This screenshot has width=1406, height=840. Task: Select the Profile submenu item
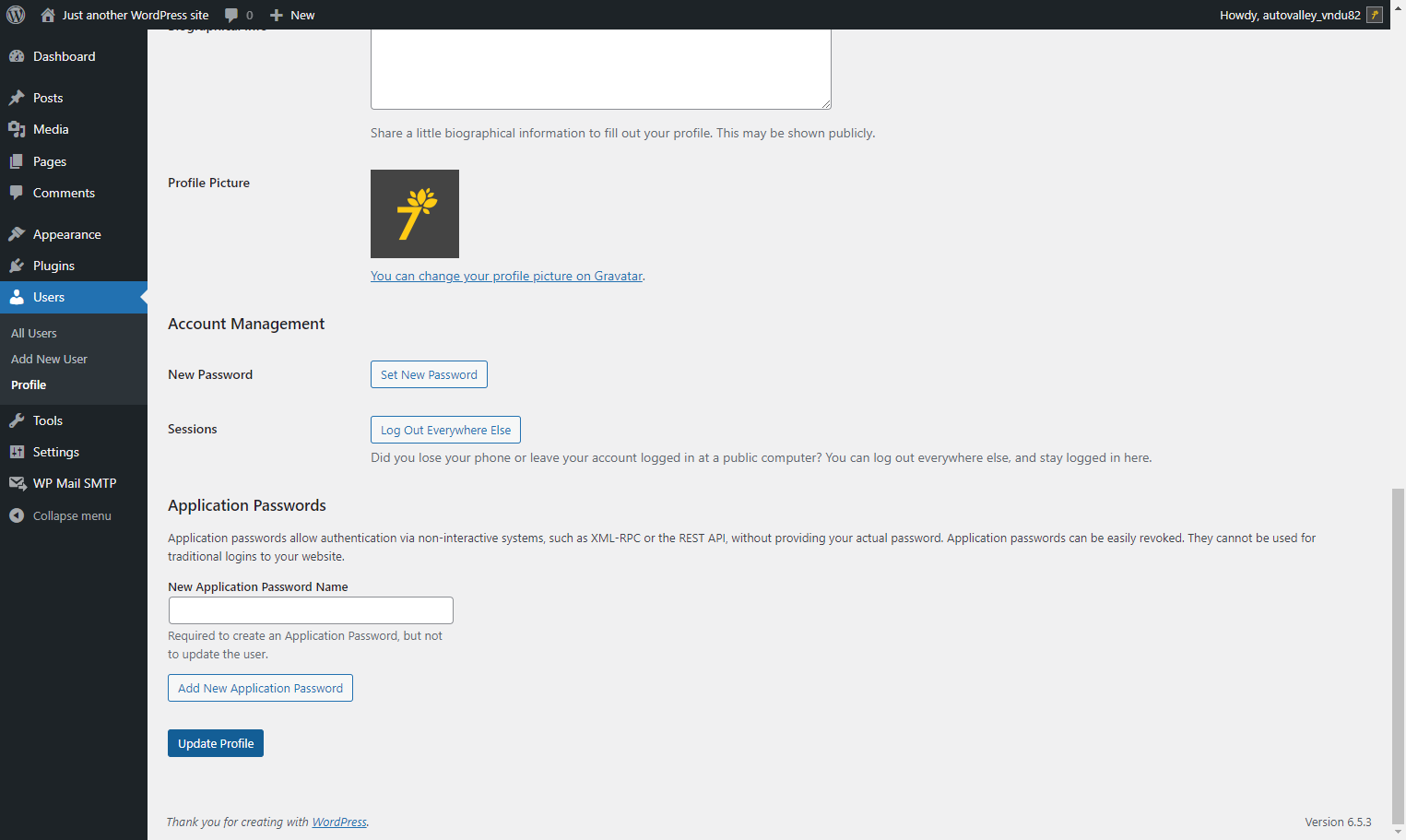pyautogui.click(x=29, y=385)
